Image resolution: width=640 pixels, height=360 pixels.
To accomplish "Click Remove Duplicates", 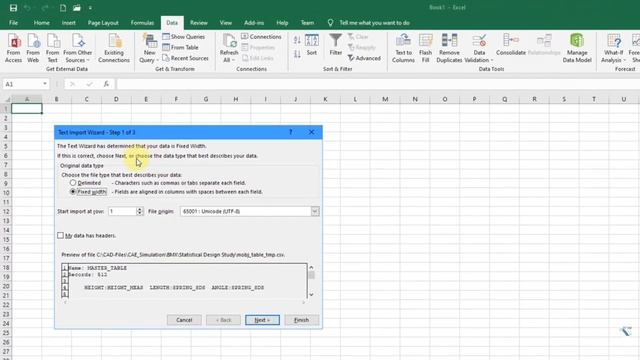I will [x=449, y=48].
